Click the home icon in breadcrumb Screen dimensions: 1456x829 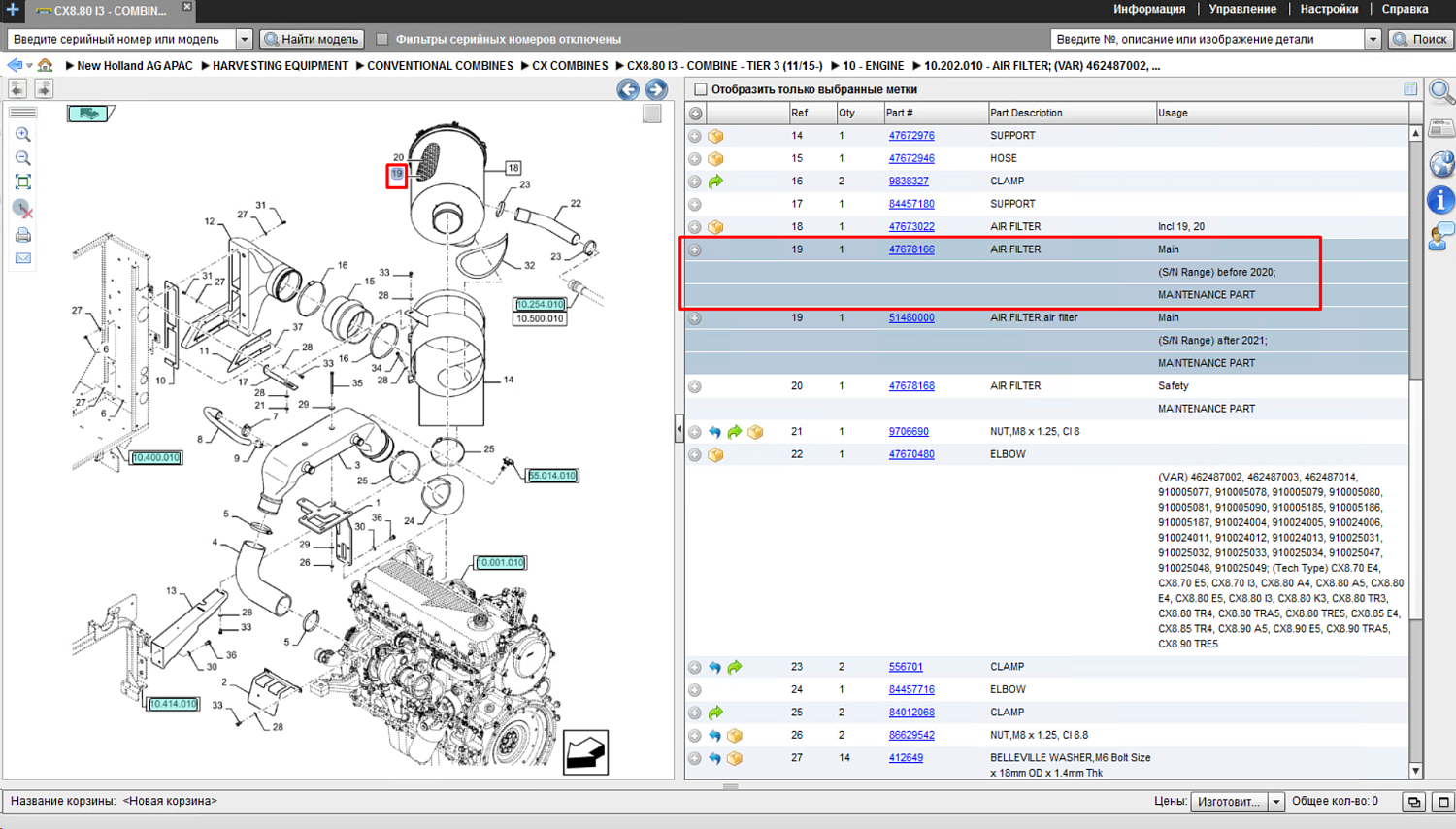coord(46,66)
